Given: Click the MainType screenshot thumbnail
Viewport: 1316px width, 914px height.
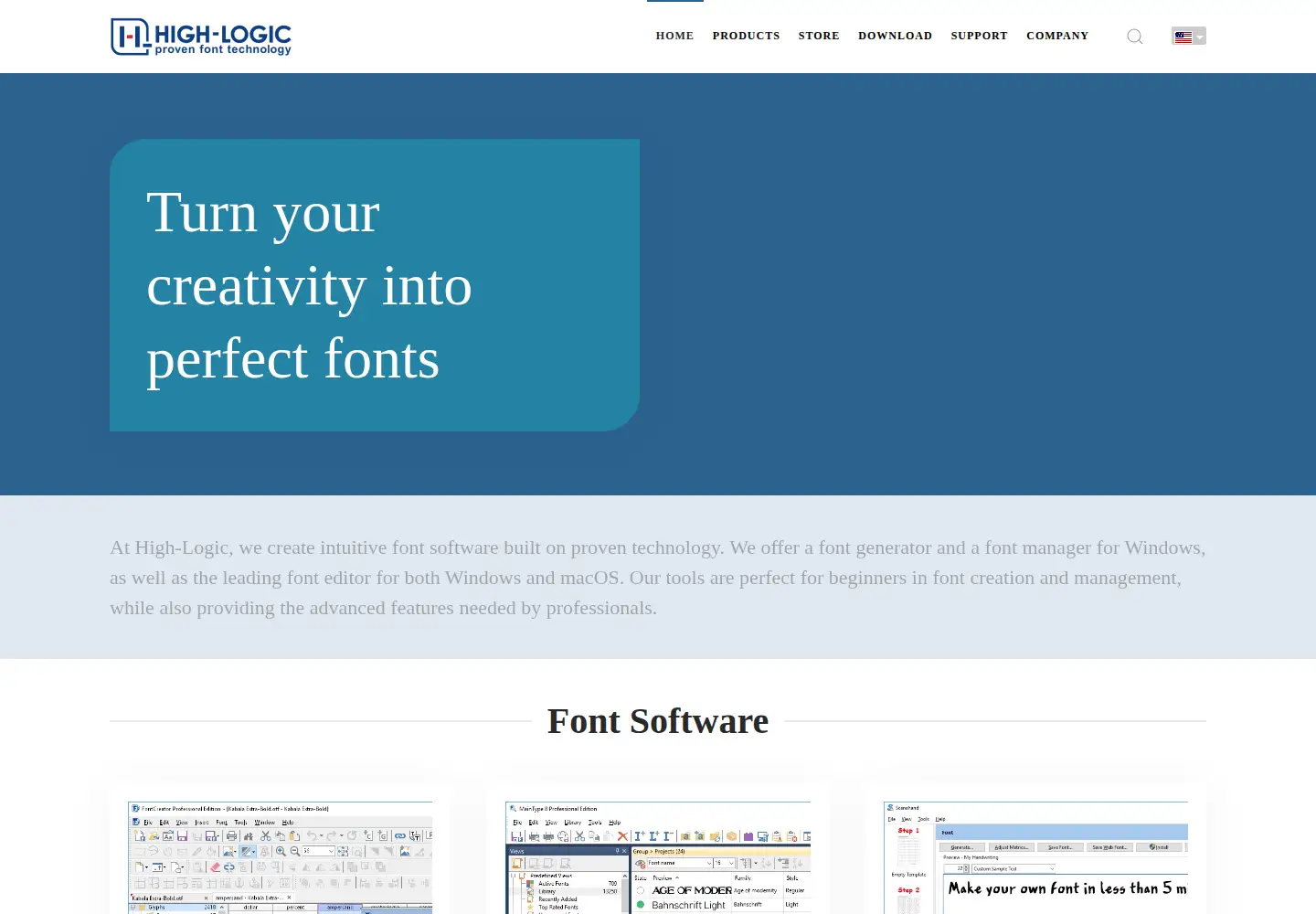Looking at the screenshot, I should pyautogui.click(x=658, y=857).
